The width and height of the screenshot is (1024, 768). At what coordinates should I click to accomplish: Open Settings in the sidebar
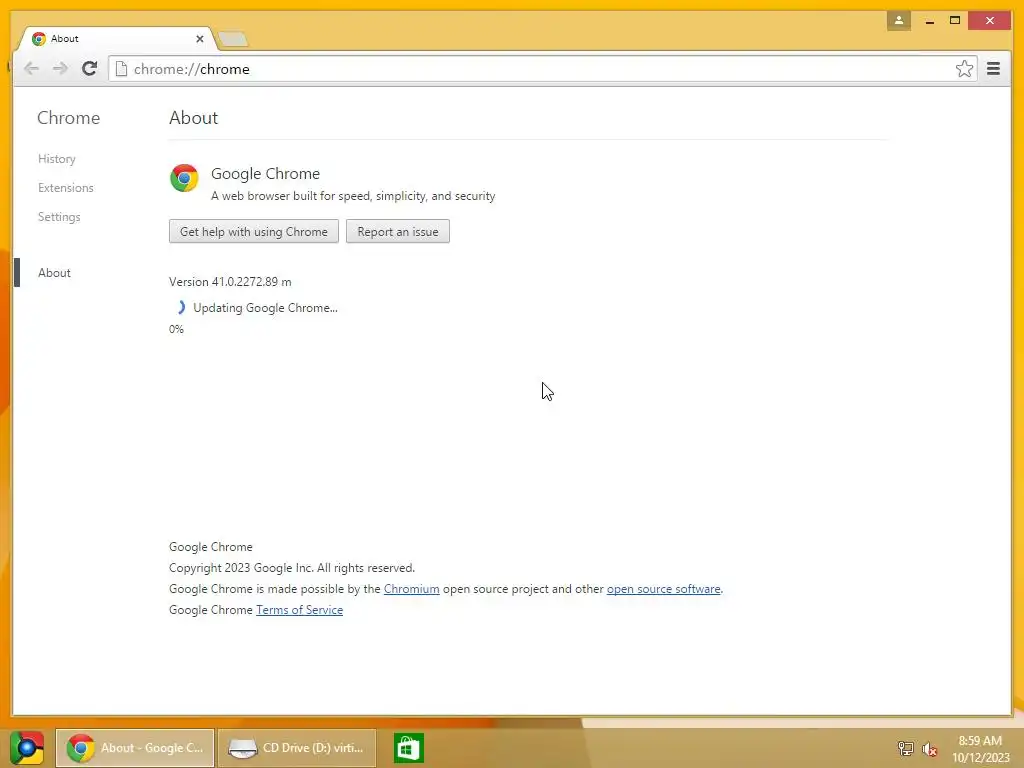pyautogui.click(x=59, y=217)
